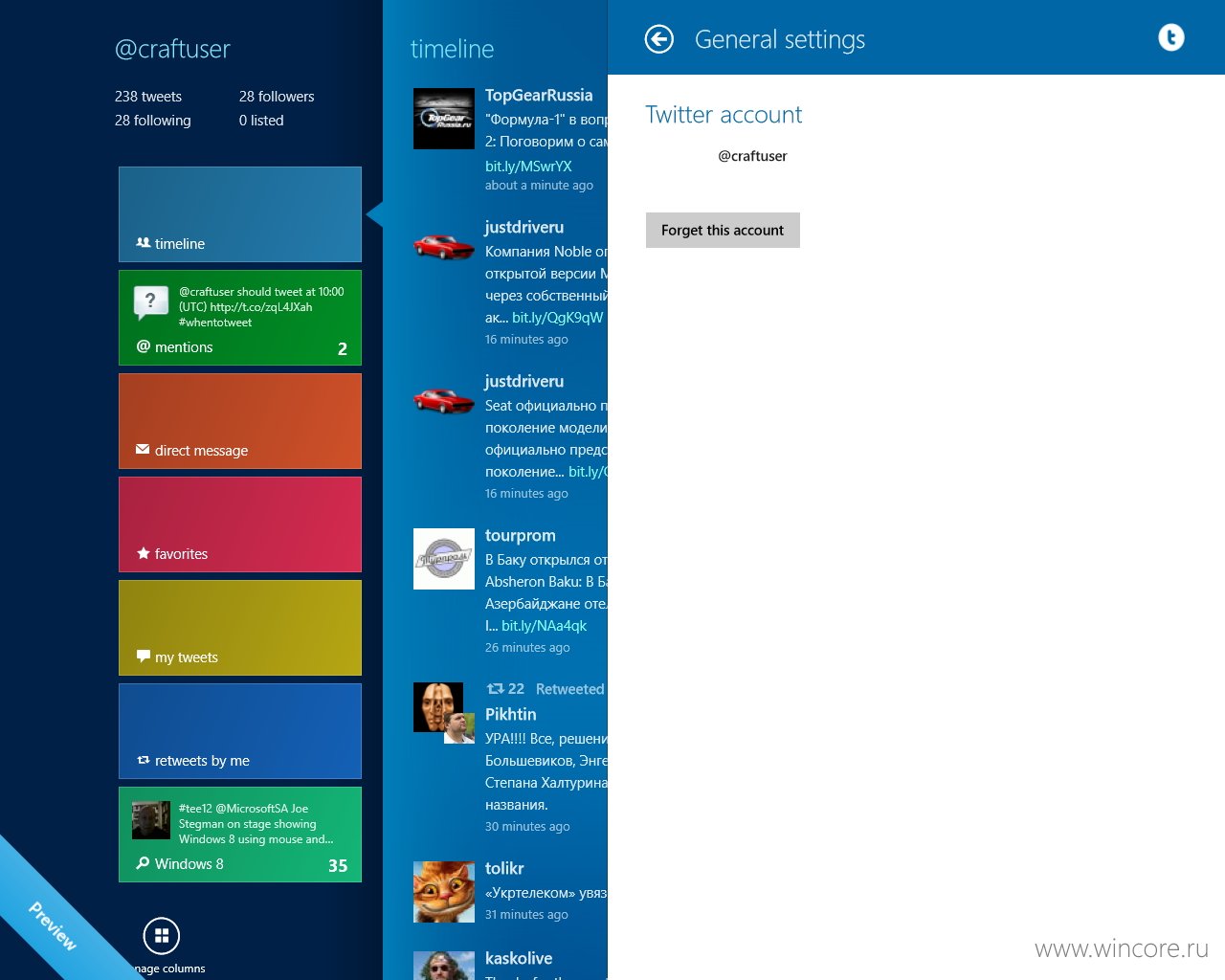
Task: Click the @craftuser account name in settings
Action: pos(752,156)
